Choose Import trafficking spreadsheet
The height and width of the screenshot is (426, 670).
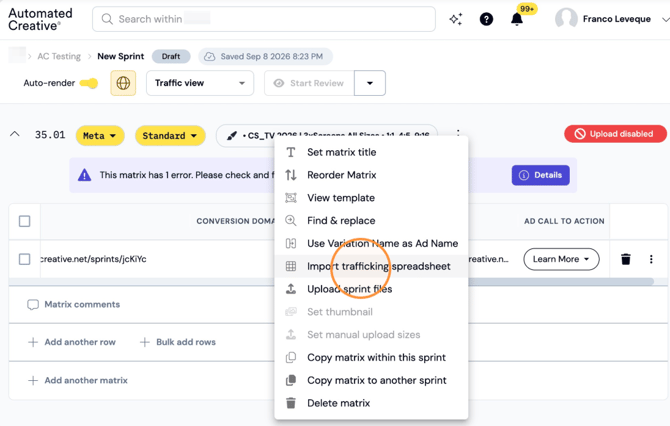click(371, 266)
